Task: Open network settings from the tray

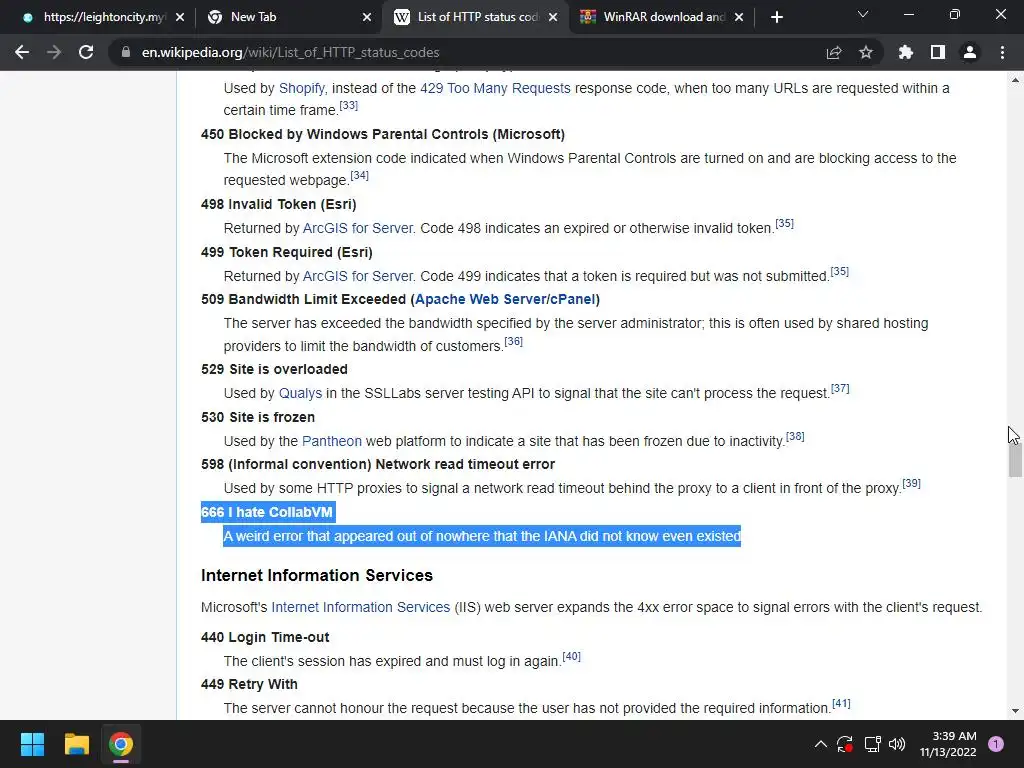Action: coord(872,744)
